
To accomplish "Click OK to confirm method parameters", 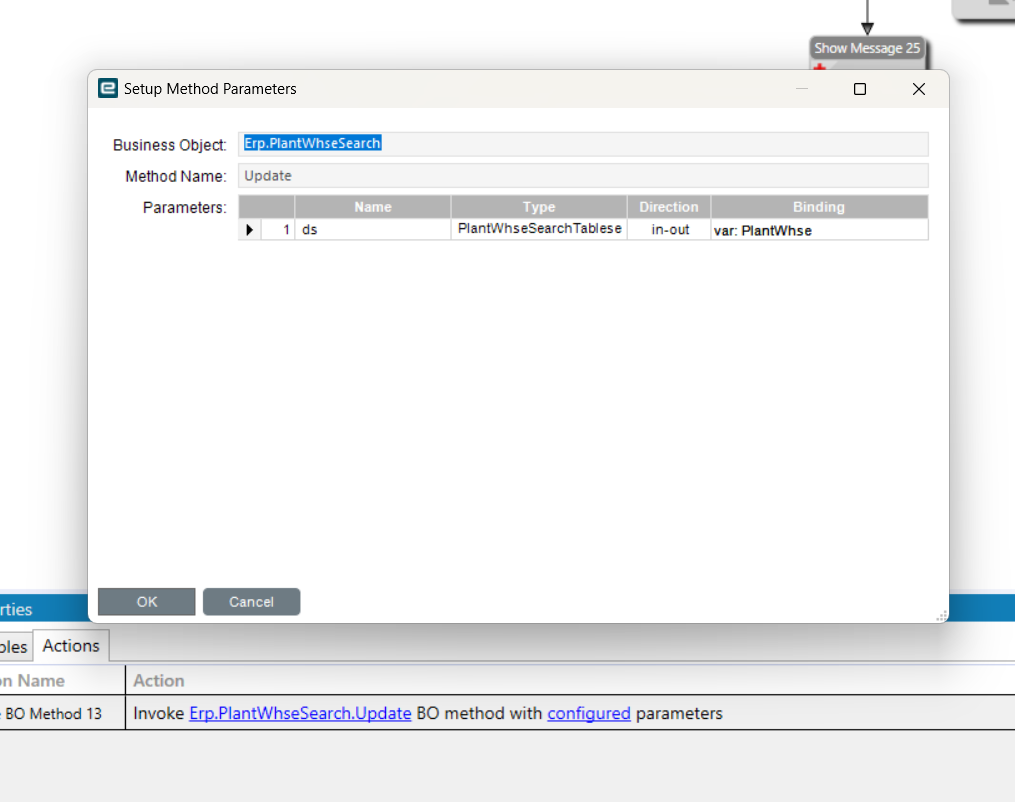I will [146, 602].
